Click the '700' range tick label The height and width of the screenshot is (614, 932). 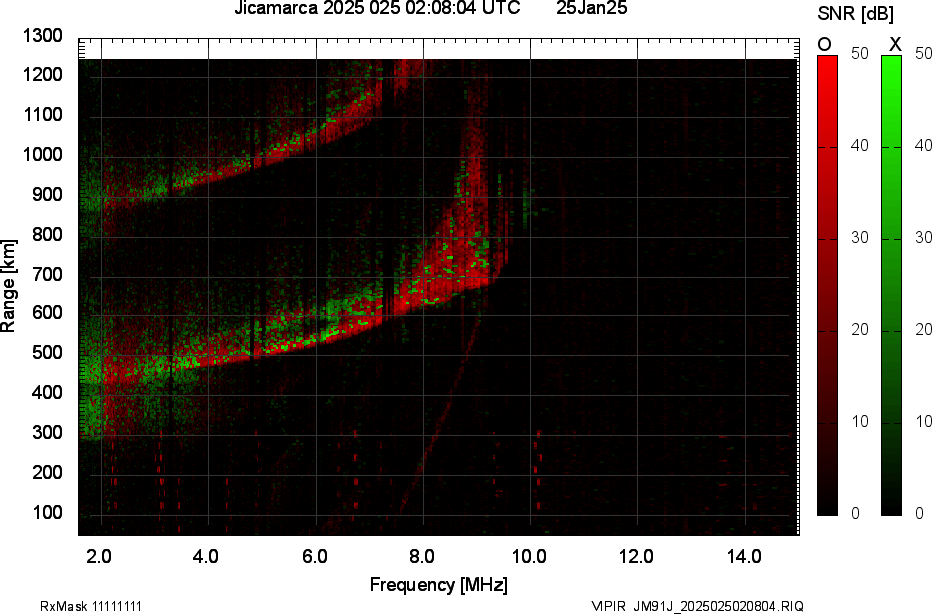(x=47, y=274)
